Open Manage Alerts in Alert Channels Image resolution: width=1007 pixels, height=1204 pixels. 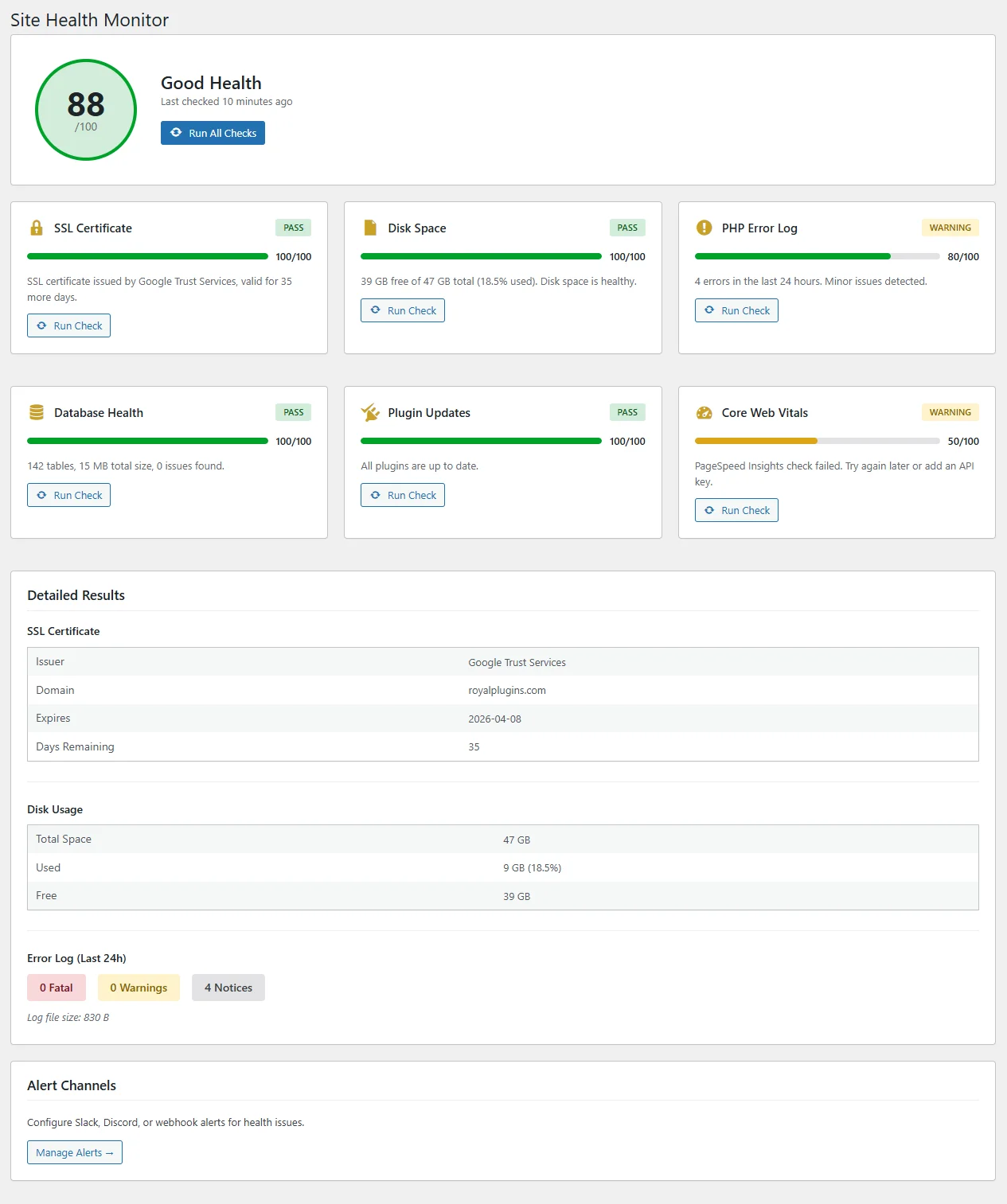click(74, 1151)
